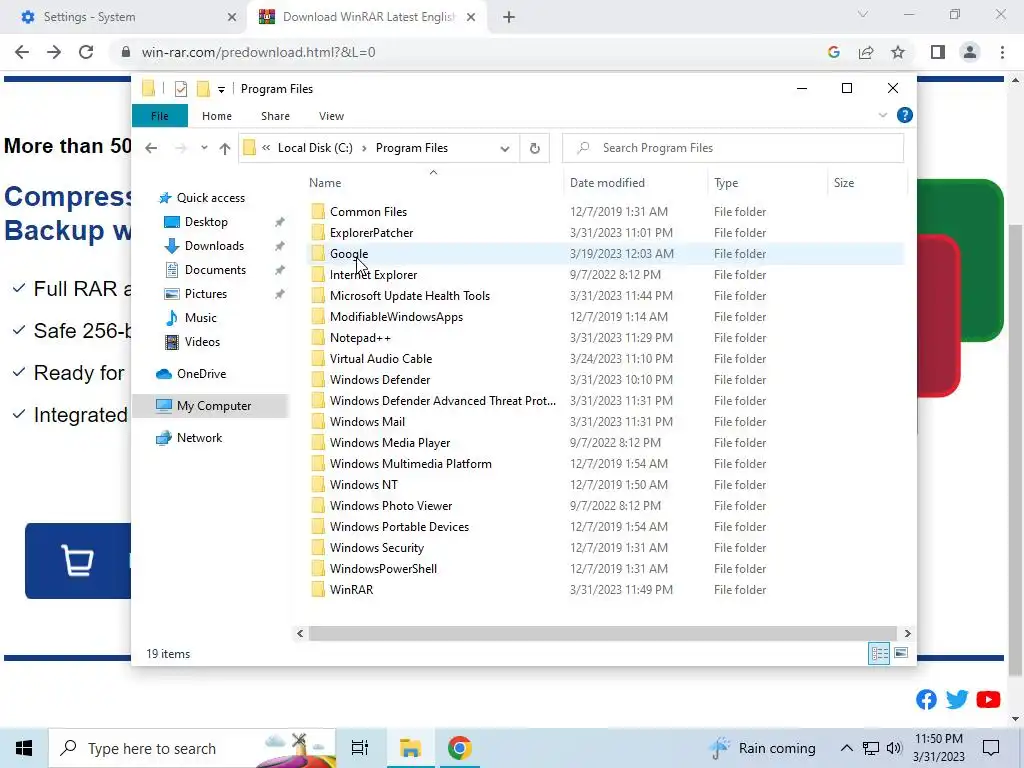Sort files by Type column
The height and width of the screenshot is (768, 1024).
[x=726, y=183]
